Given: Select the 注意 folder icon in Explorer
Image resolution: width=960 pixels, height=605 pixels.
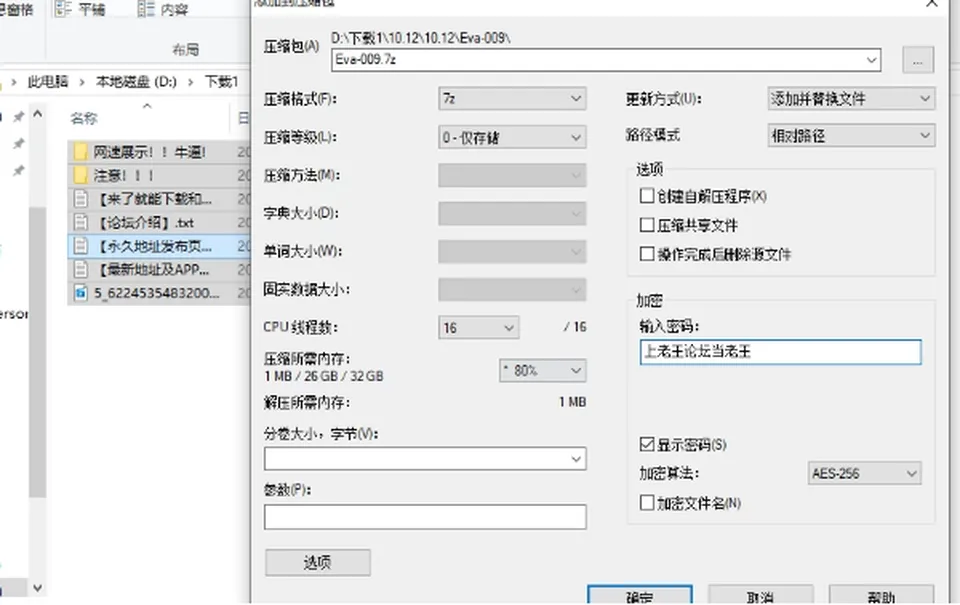Looking at the screenshot, I should tap(80, 176).
